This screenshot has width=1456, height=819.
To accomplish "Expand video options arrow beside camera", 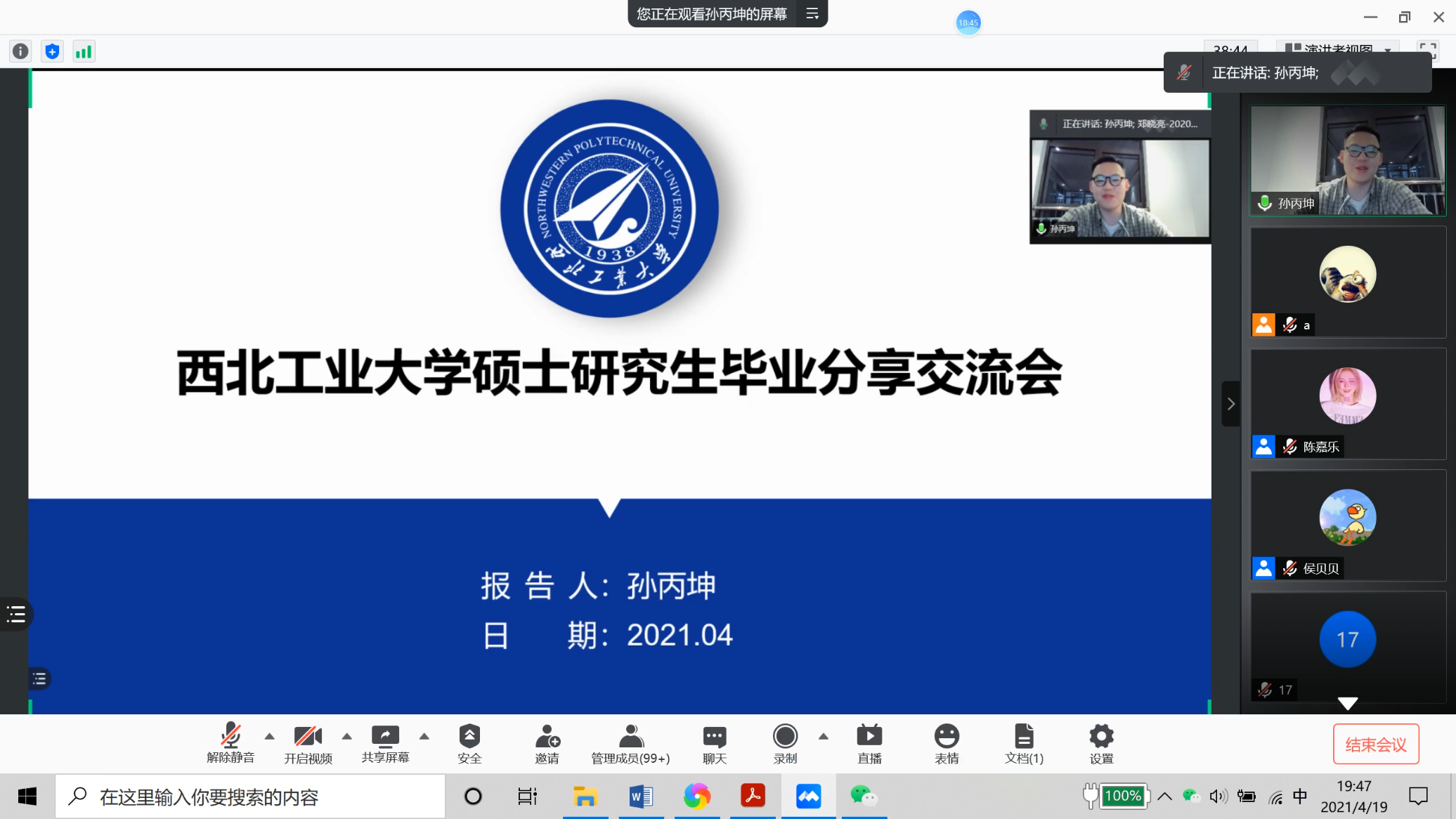I will [x=347, y=736].
